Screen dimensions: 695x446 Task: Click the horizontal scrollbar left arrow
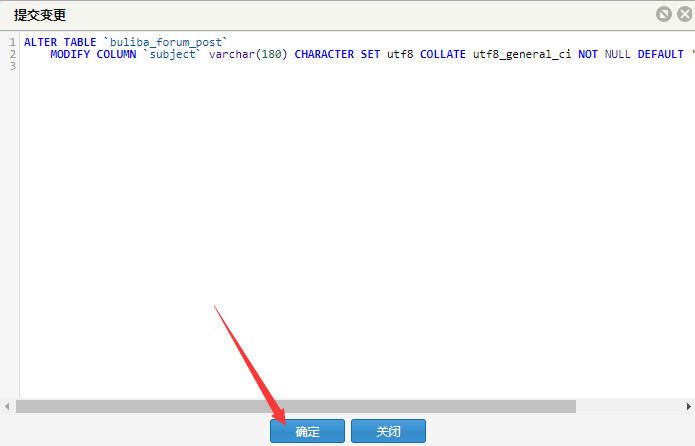tap(8, 406)
